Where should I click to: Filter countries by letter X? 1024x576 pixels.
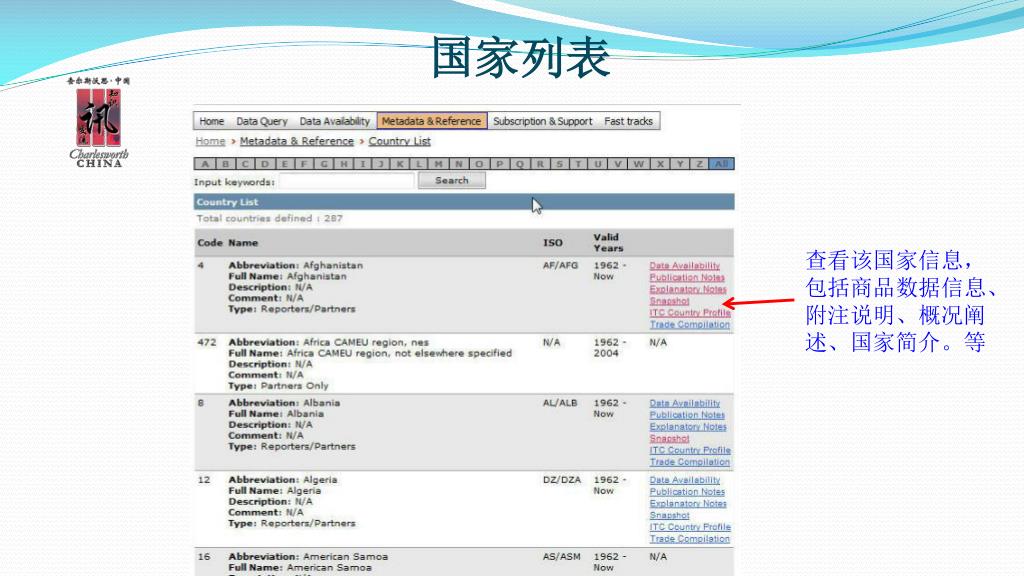click(x=660, y=164)
